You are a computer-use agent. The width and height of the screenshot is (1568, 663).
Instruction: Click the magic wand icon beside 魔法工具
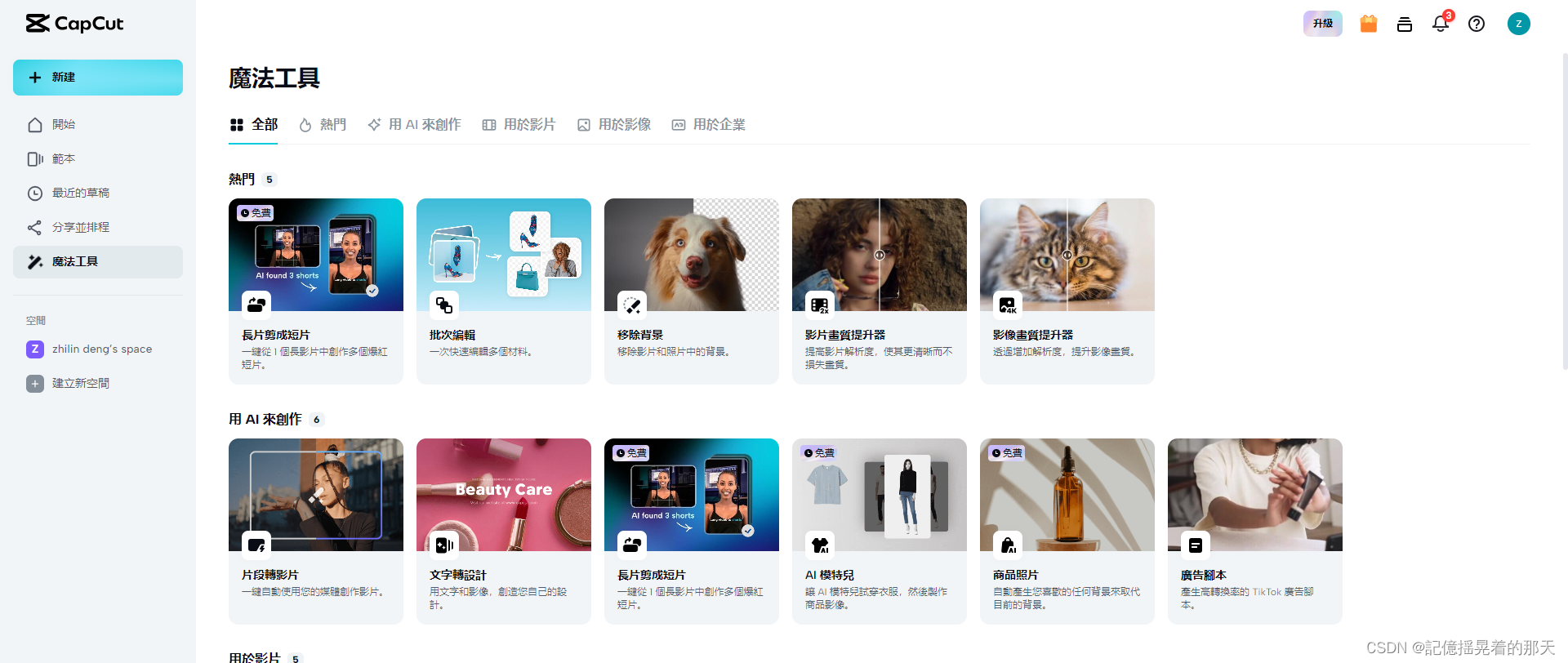point(35,262)
